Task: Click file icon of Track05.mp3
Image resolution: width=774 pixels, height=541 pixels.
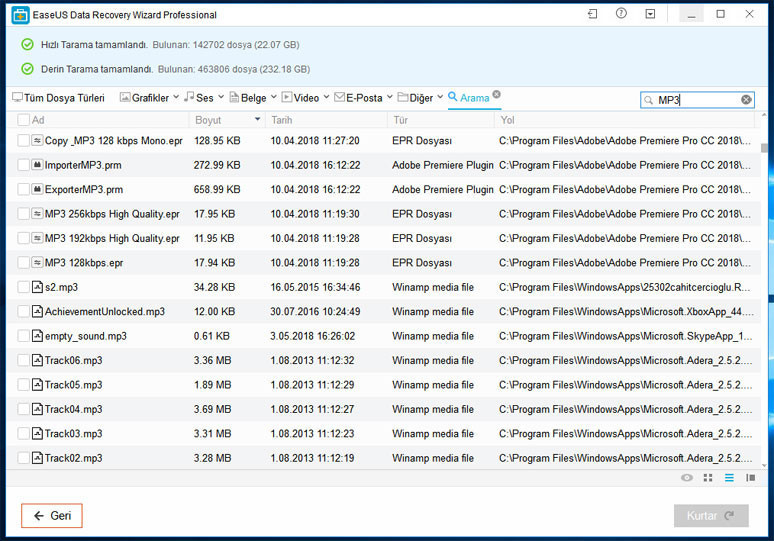Action: click(x=37, y=385)
